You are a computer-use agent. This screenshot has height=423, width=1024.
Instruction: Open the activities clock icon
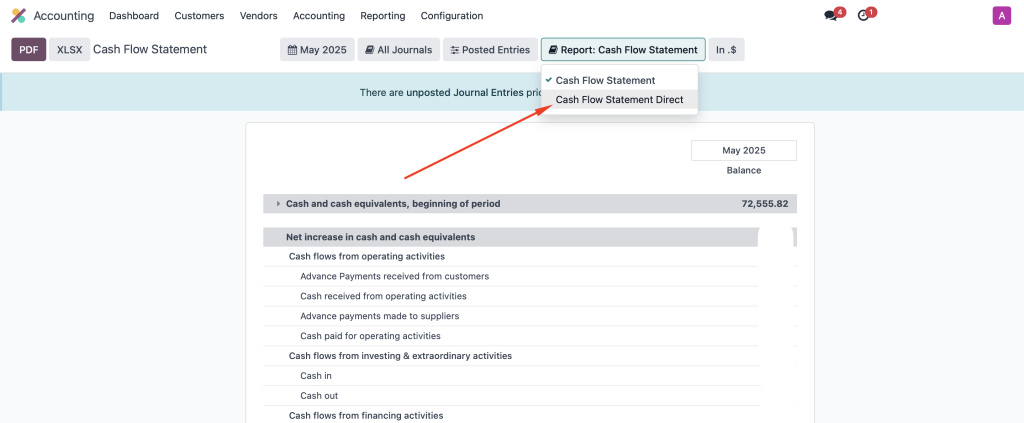click(x=863, y=16)
